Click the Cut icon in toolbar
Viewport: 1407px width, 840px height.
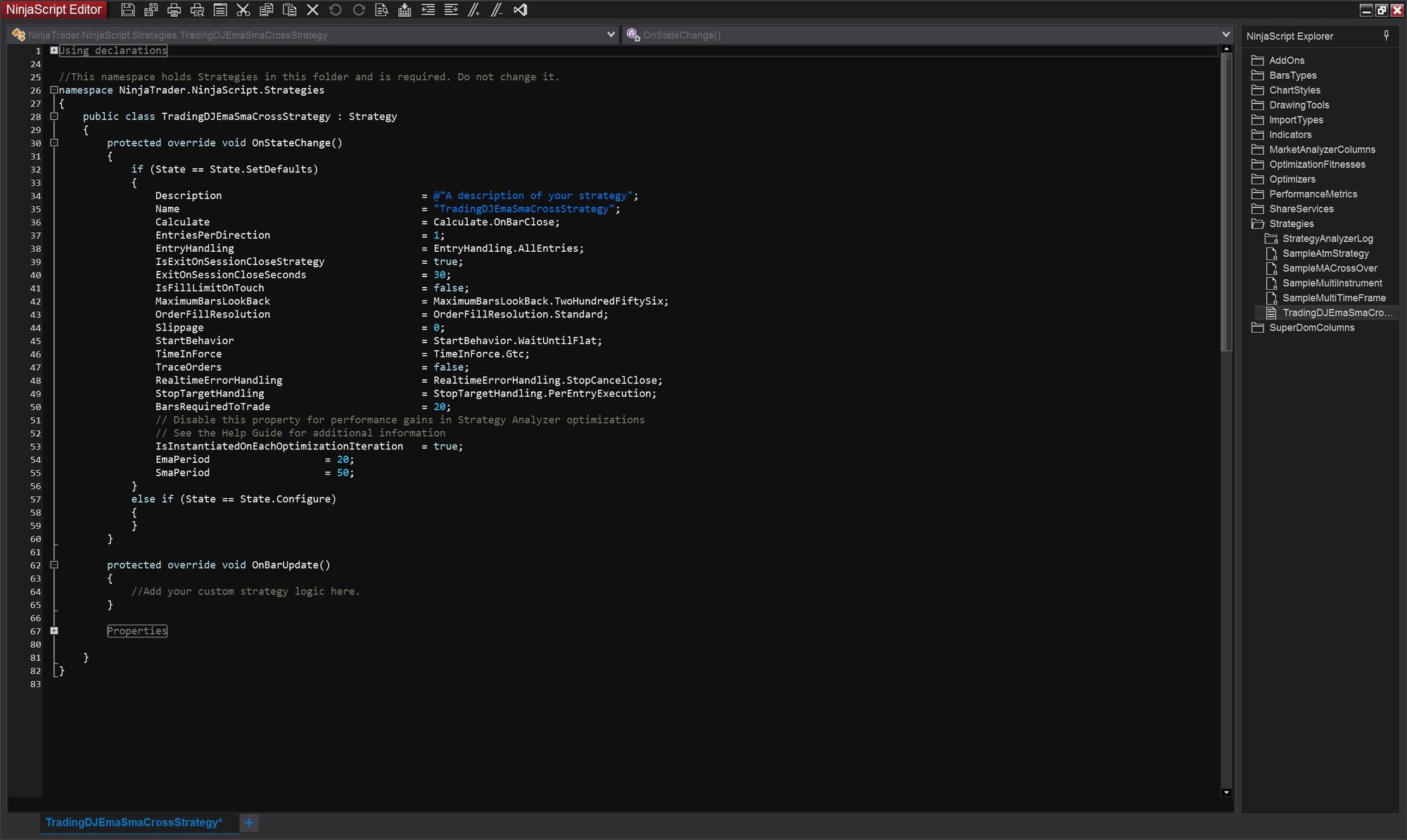coord(243,10)
